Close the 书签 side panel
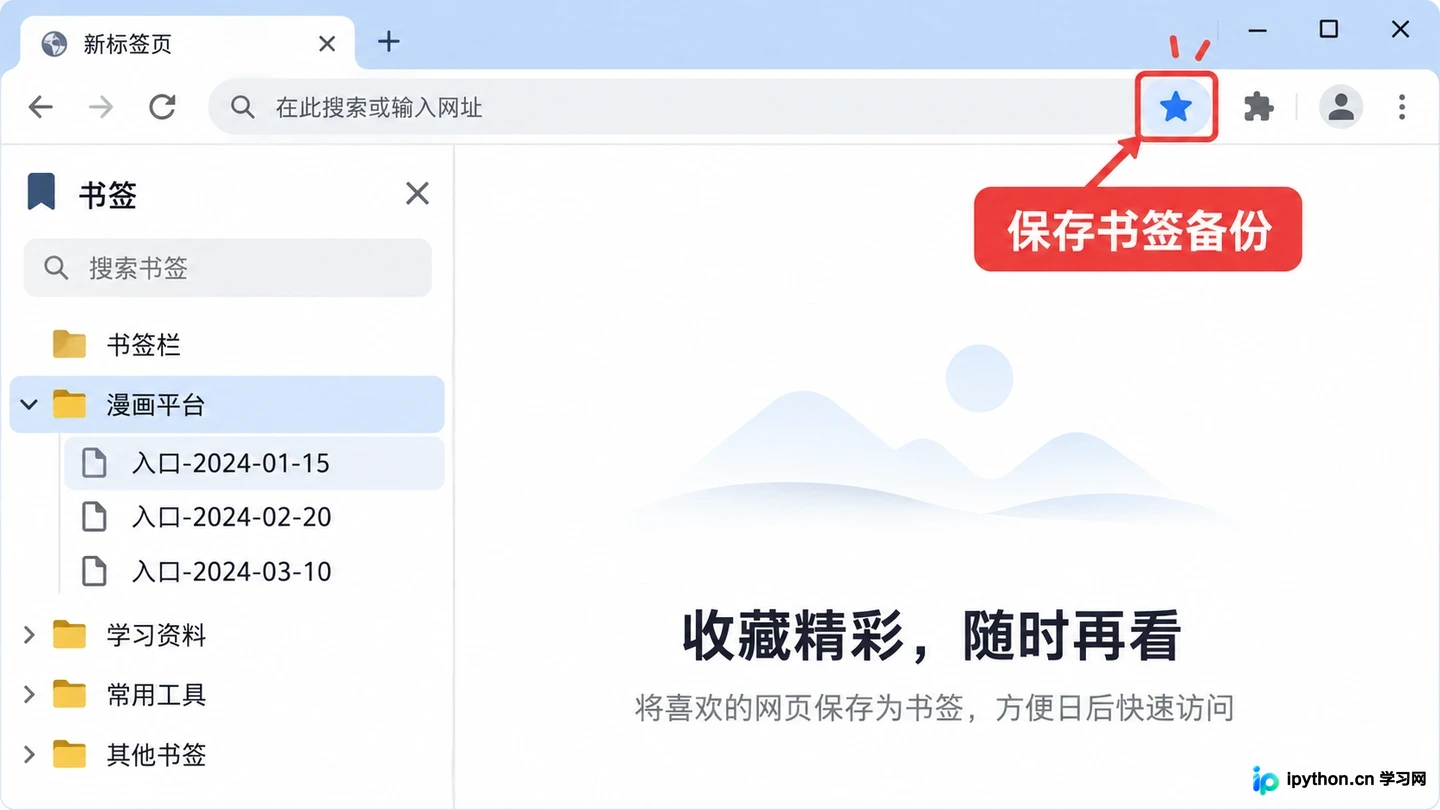This screenshot has width=1440, height=810. click(417, 193)
